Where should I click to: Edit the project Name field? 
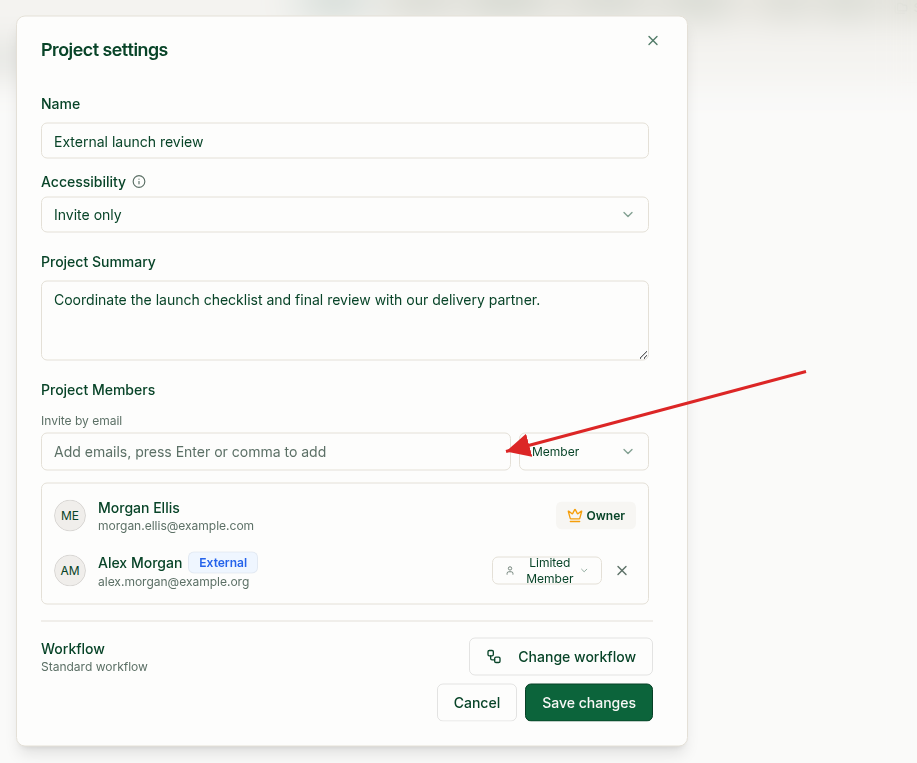(344, 141)
